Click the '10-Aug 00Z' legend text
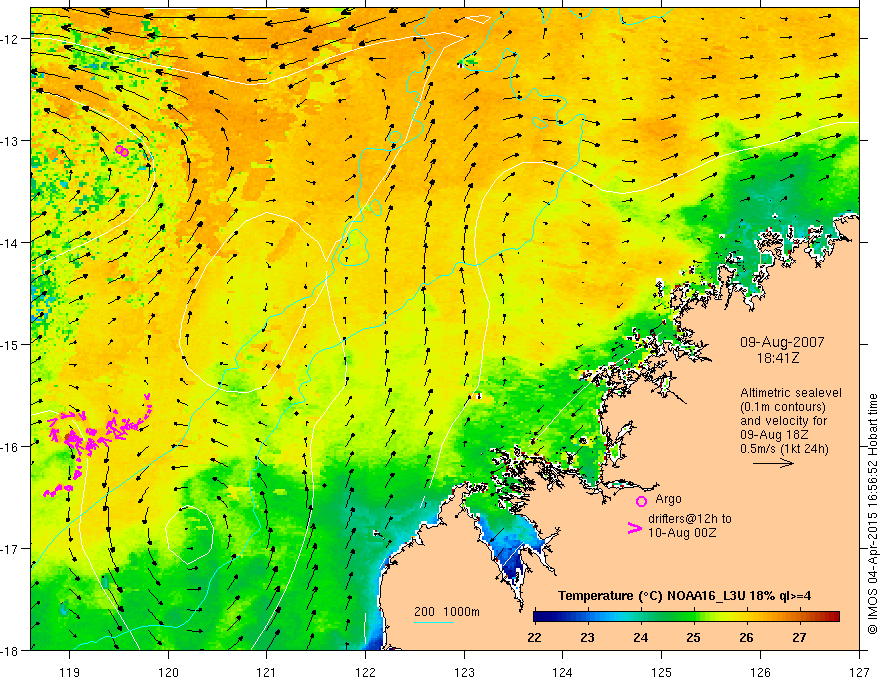The width and height of the screenshot is (880, 680). pyautogui.click(x=682, y=533)
